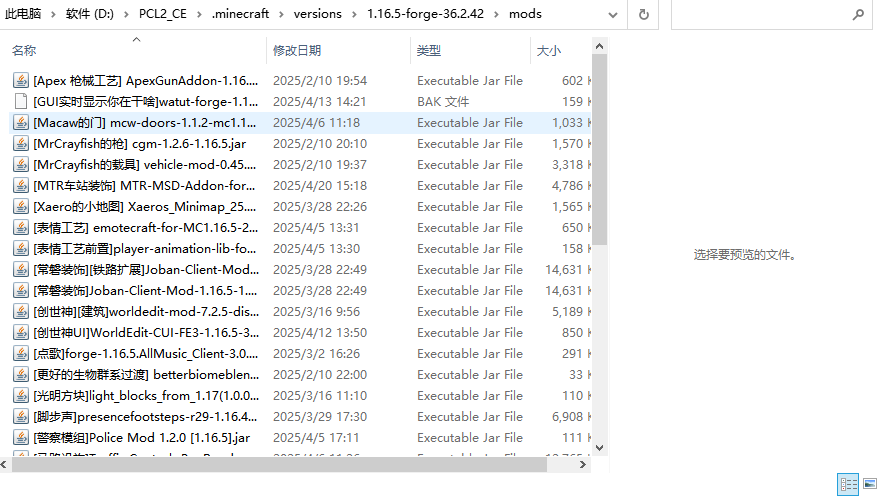884x497 pixels.
Task: Click the jar icon of worldedit-mod file
Action: pyautogui.click(x=21, y=312)
